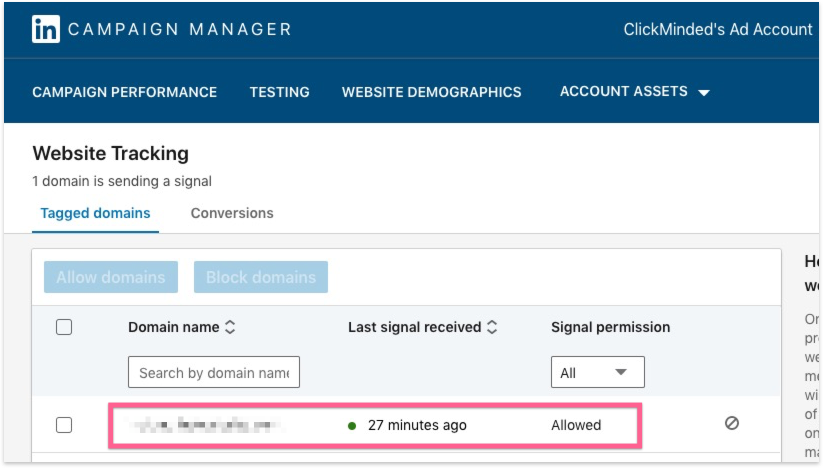Click the green signal status dot

point(352,425)
